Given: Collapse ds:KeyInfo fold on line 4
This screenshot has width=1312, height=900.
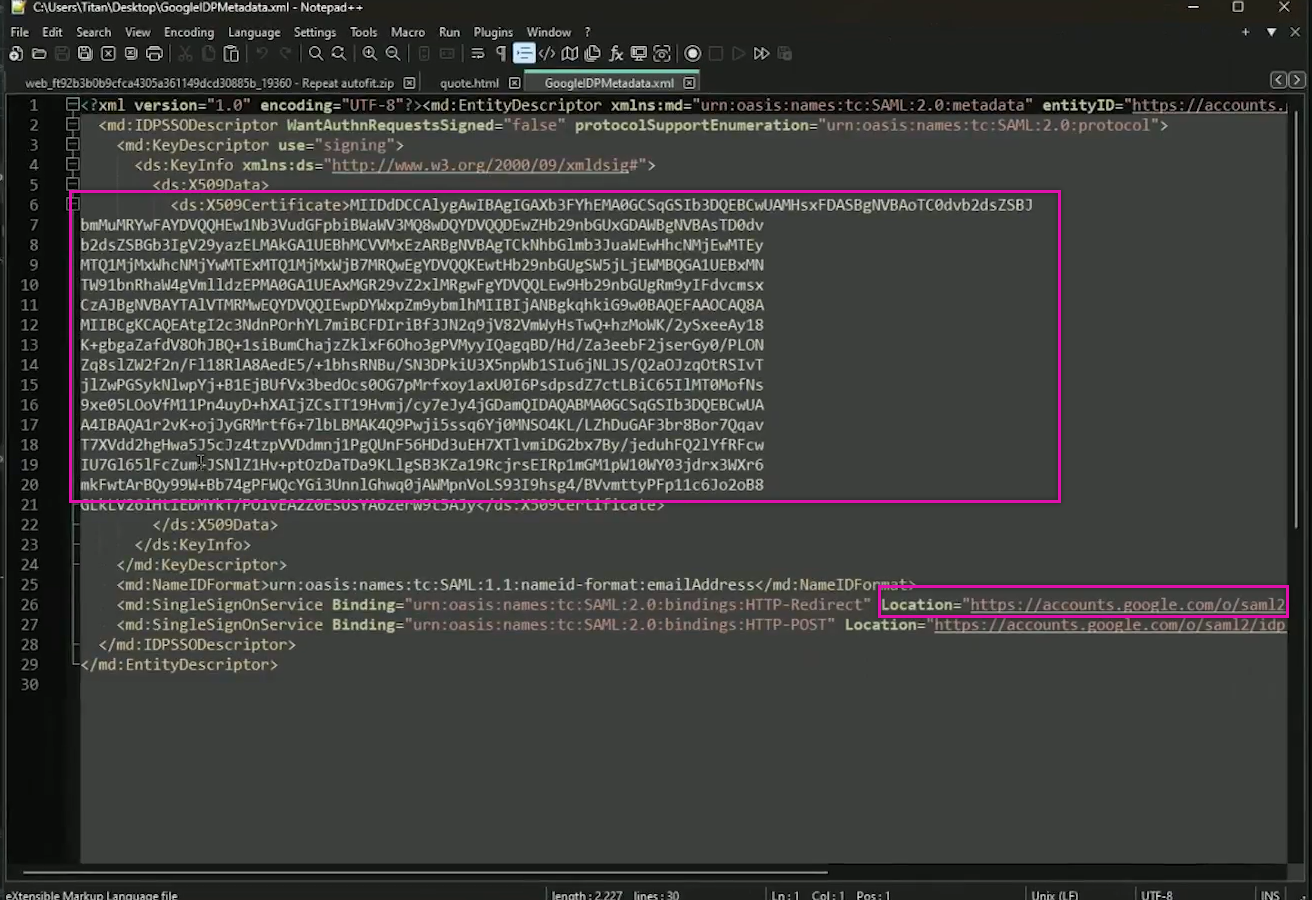Looking at the screenshot, I should point(72,165).
